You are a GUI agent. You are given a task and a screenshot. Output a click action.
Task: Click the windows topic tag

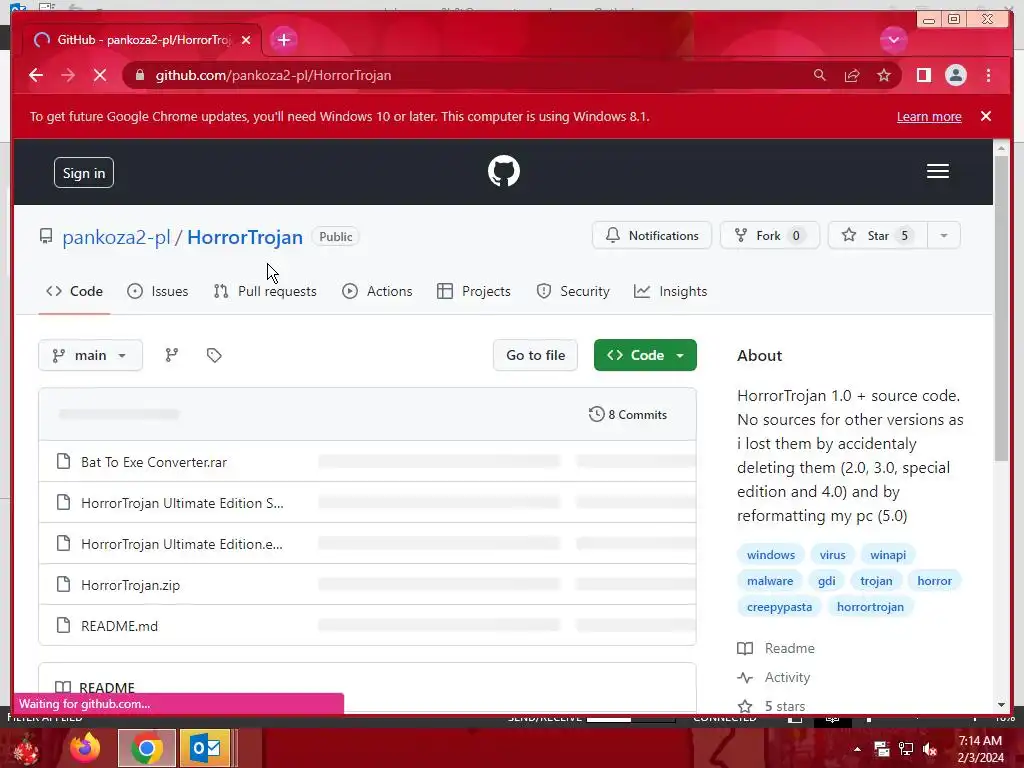point(771,554)
